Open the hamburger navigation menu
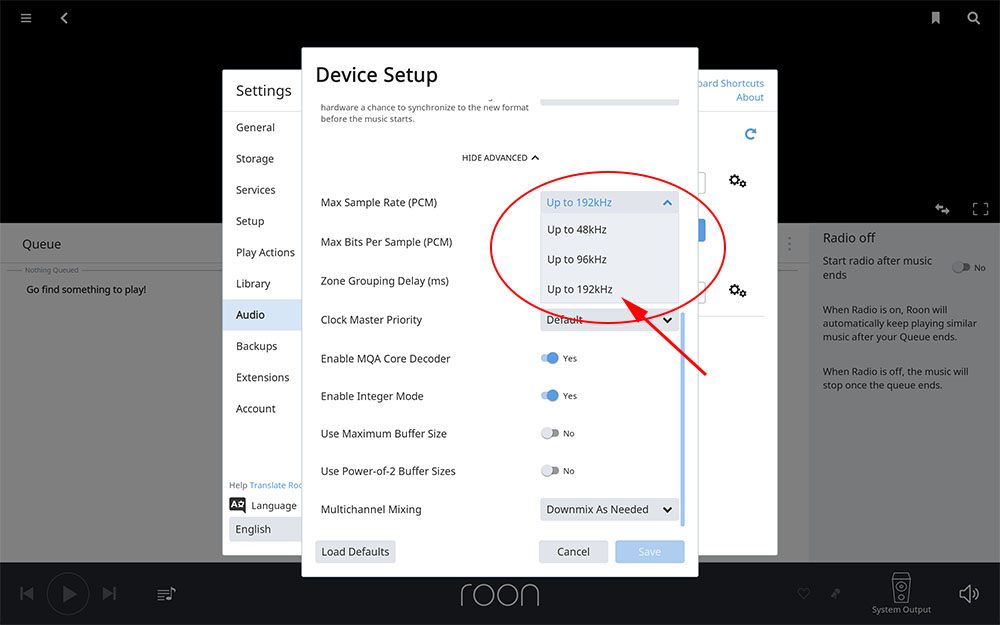 (x=26, y=18)
